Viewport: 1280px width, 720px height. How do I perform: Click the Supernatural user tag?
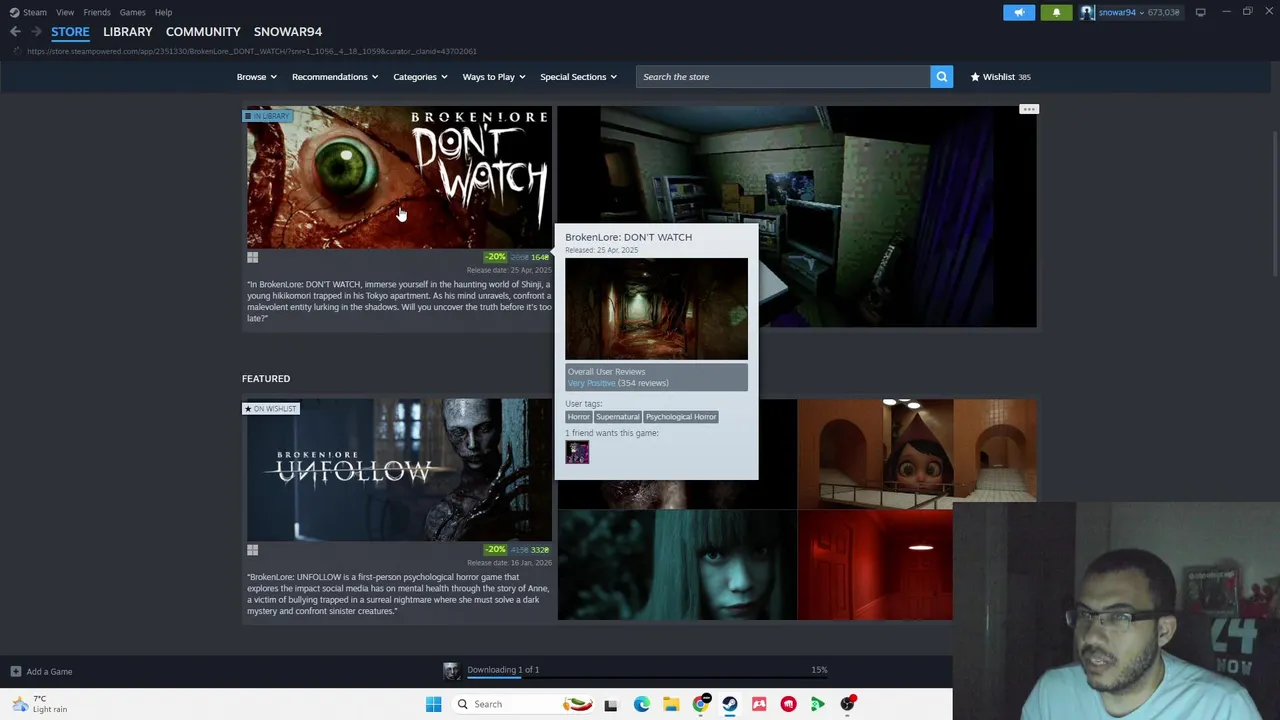coord(617,416)
